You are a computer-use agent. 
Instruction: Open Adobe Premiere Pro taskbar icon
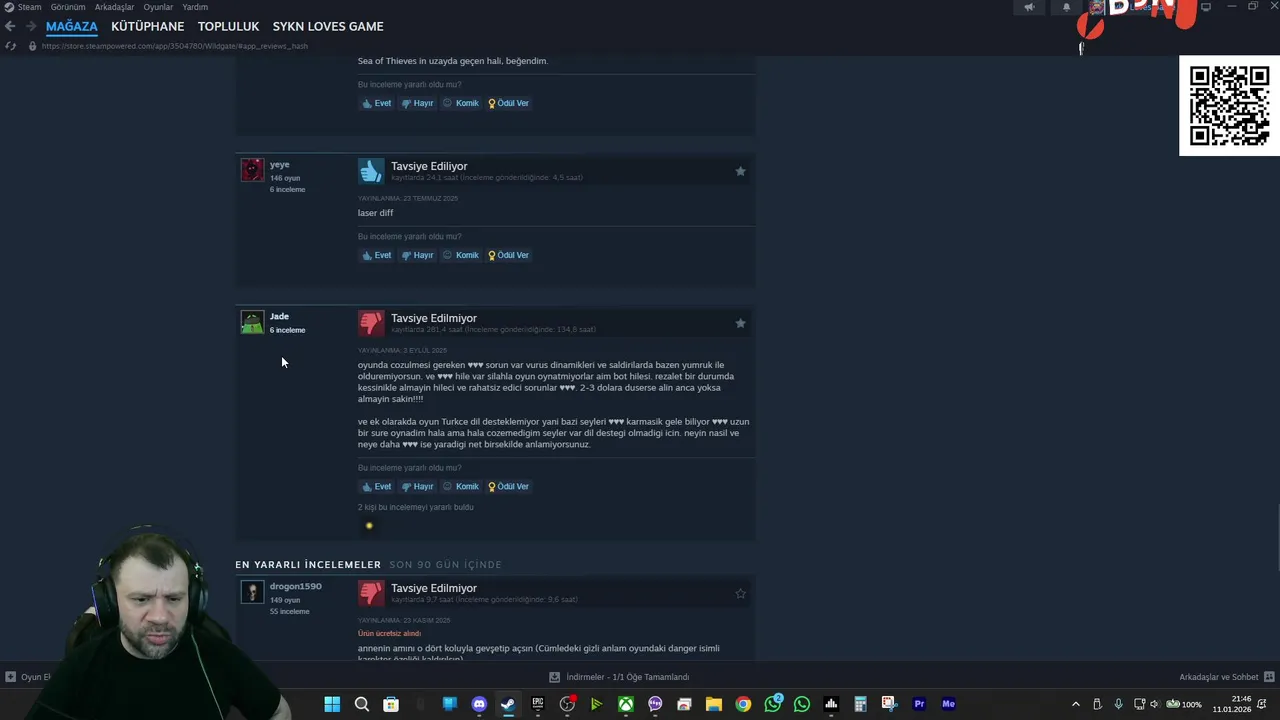click(x=919, y=704)
